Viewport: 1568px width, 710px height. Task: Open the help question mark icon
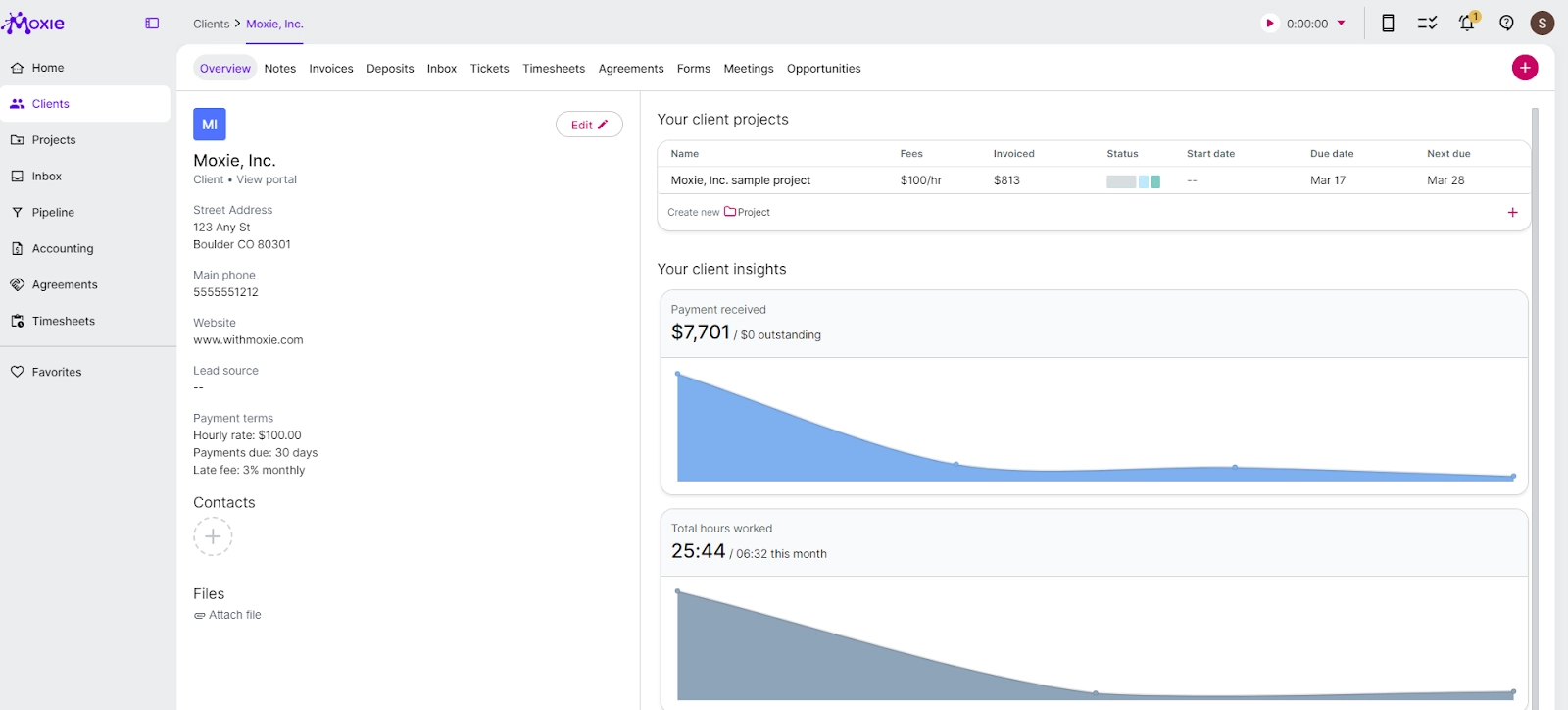[x=1506, y=24]
